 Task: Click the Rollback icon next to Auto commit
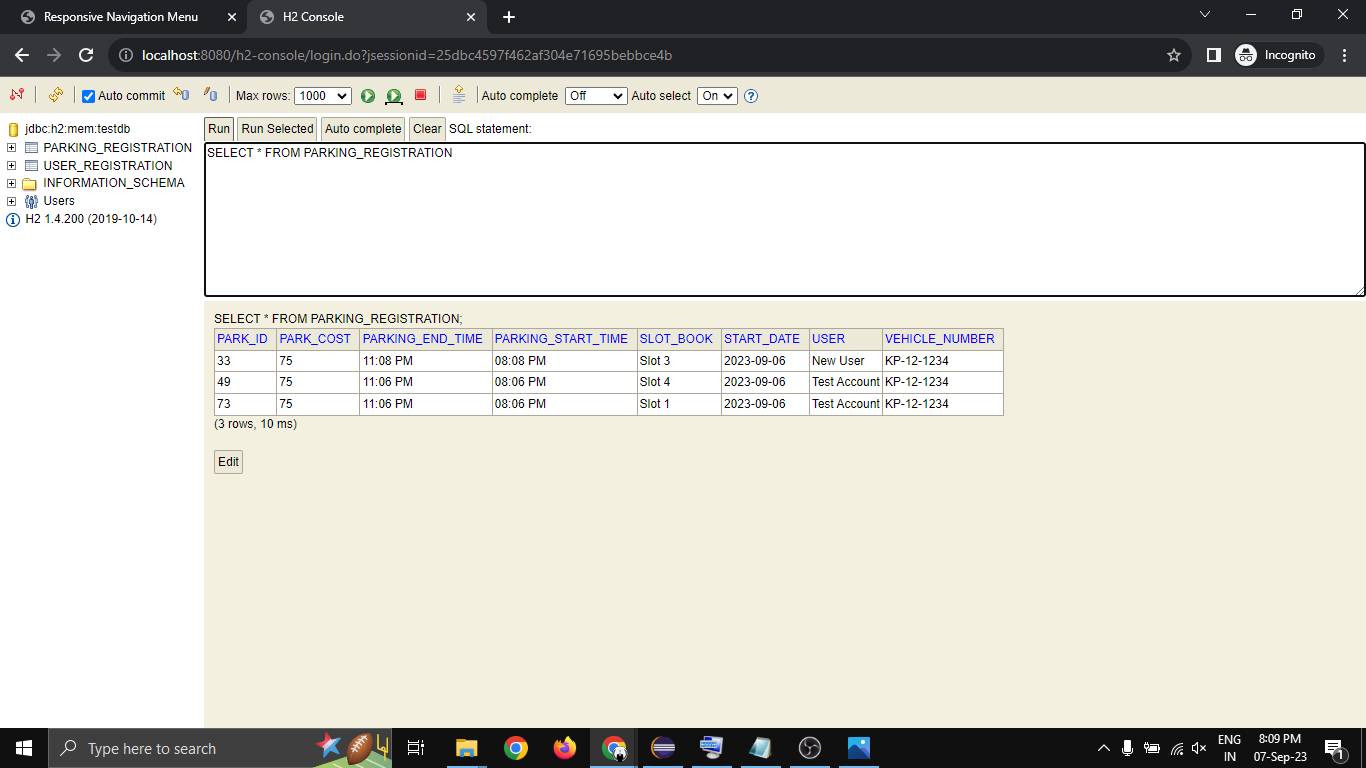pos(181,95)
